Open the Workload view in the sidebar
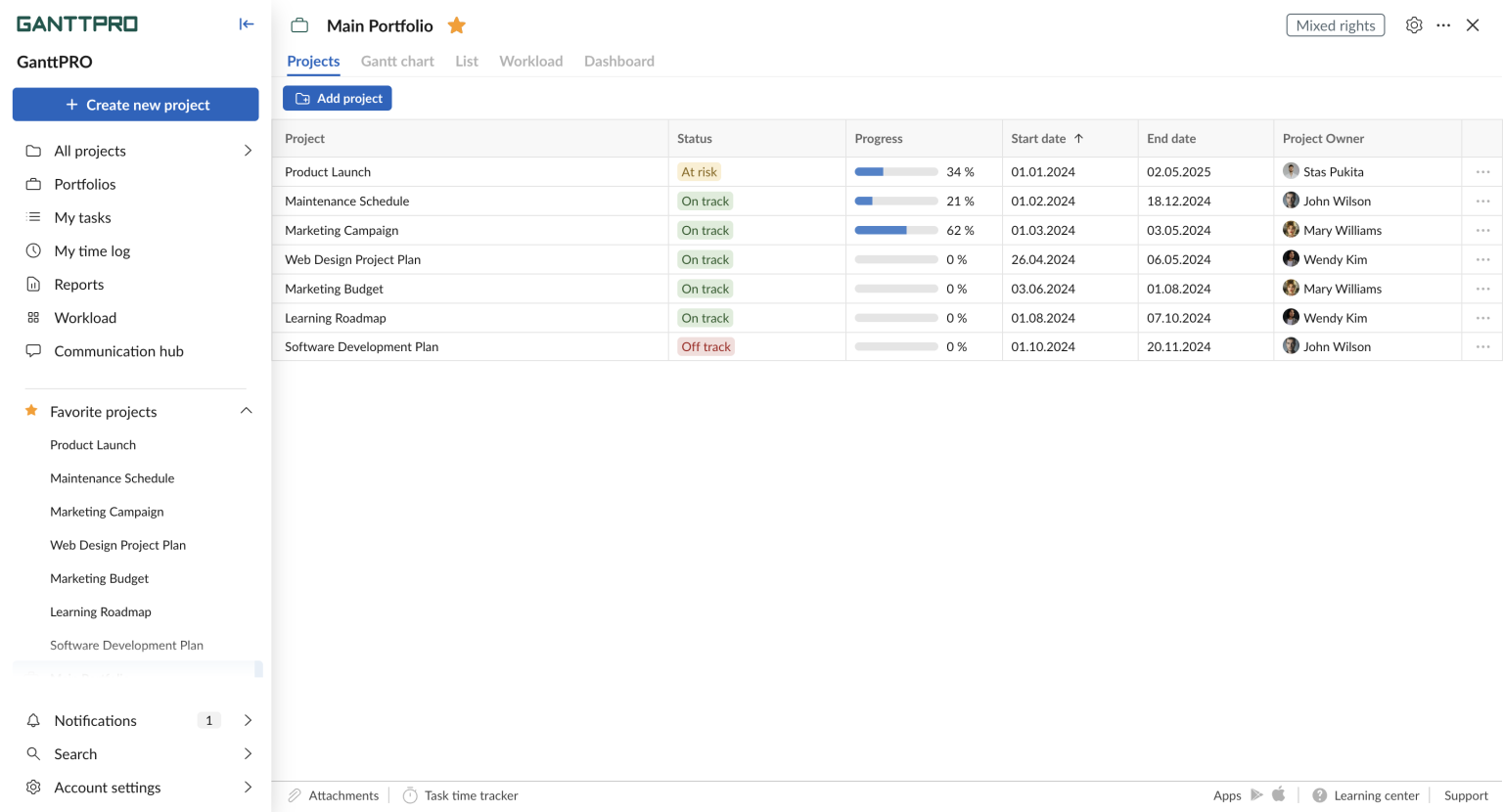The height and width of the screenshot is (812, 1503). click(x=83, y=317)
